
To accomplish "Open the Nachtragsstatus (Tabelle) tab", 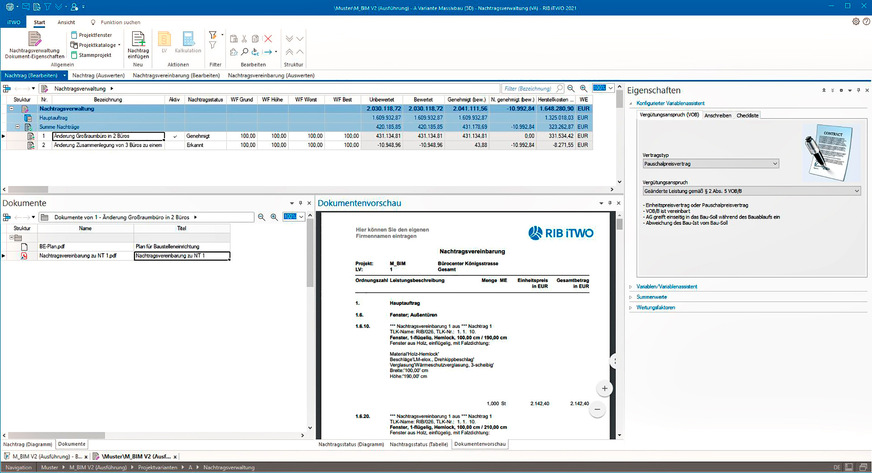I will coord(417,443).
